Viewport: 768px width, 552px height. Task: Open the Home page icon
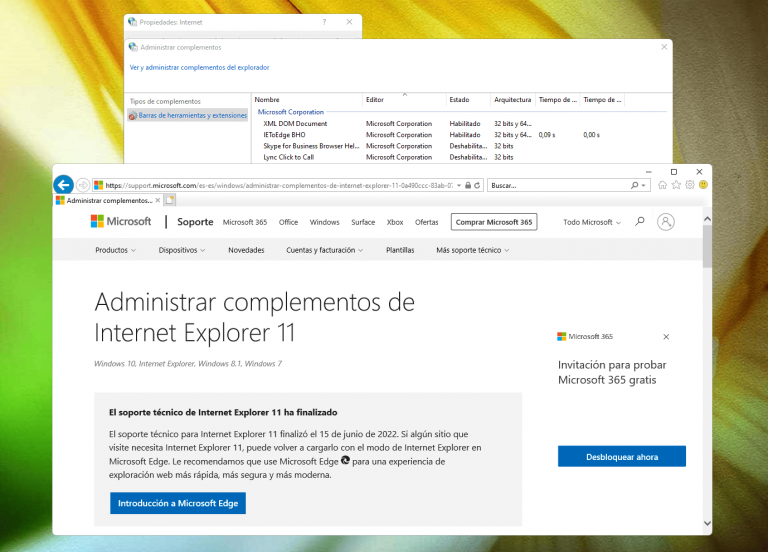[663, 185]
